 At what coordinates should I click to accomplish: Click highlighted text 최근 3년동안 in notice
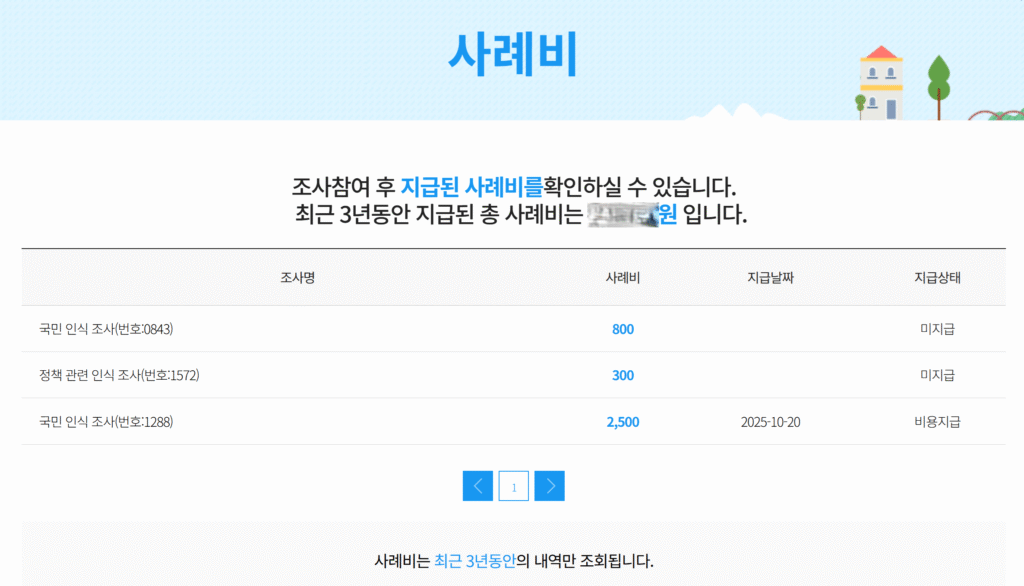click(x=475, y=561)
